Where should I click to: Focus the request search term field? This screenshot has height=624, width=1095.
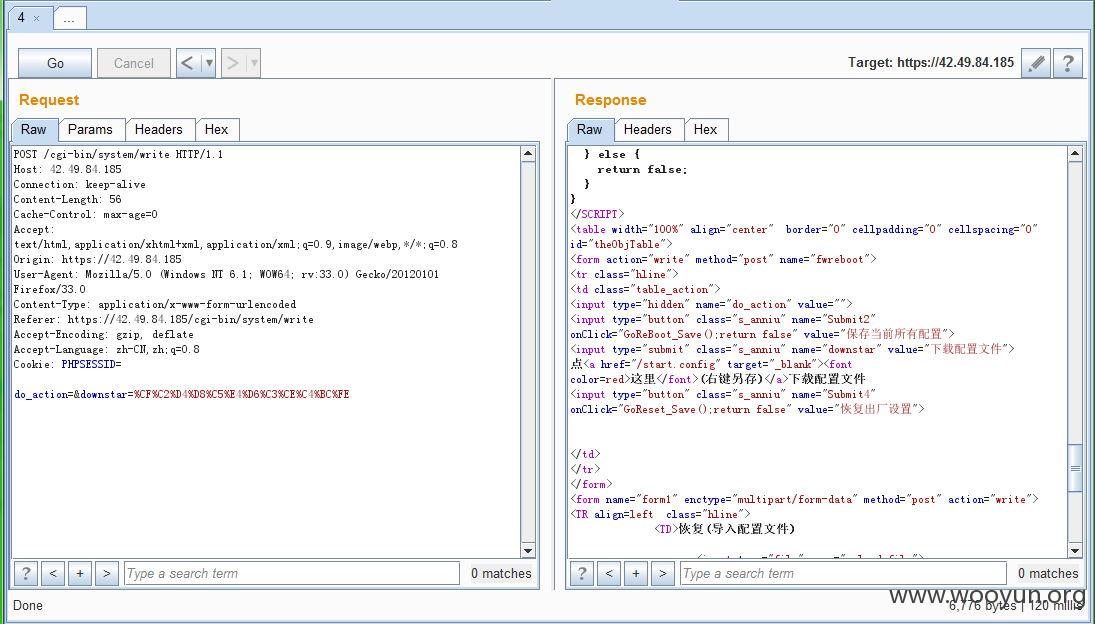(x=292, y=573)
